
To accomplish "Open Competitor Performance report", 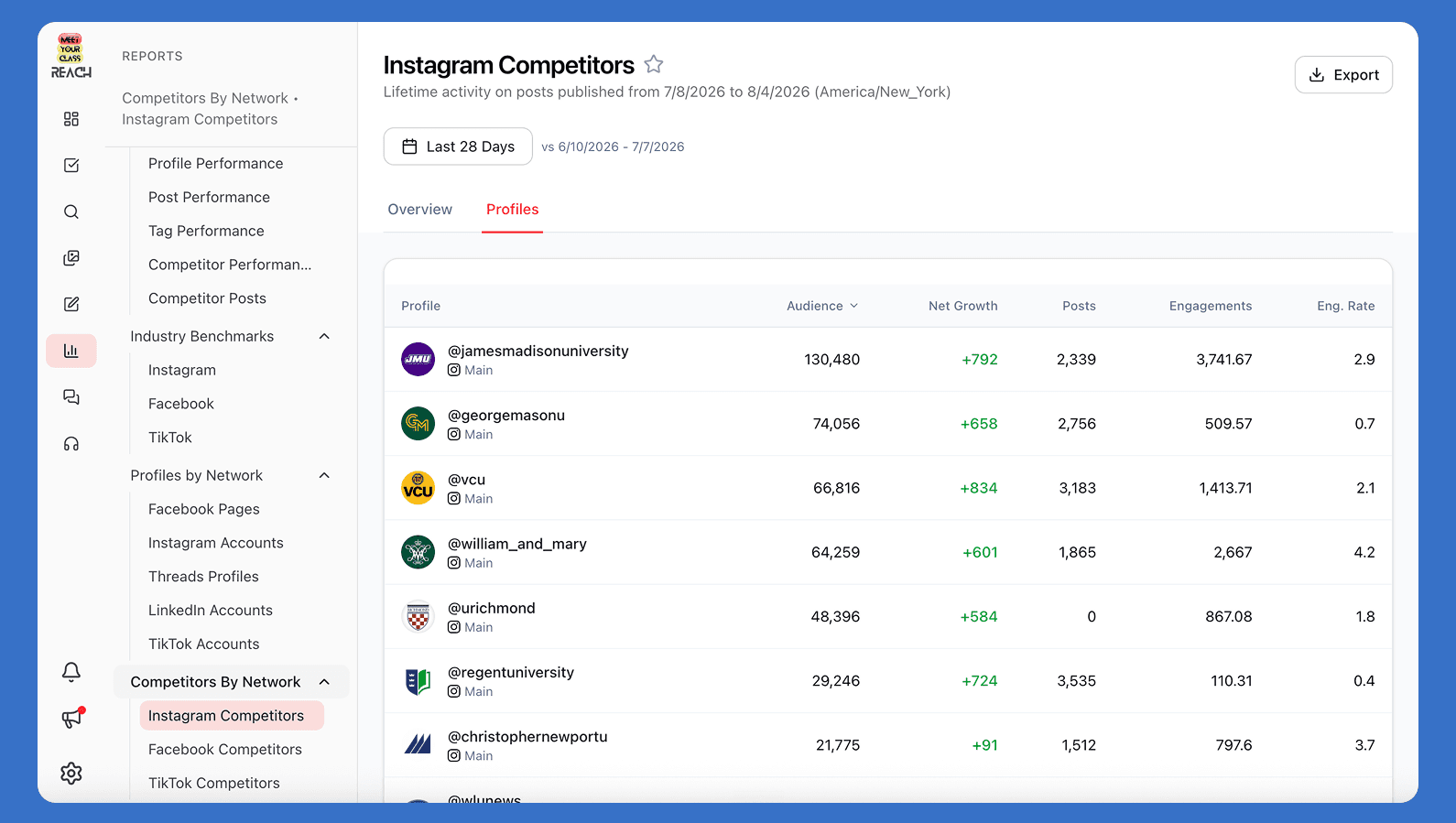I will click(231, 265).
